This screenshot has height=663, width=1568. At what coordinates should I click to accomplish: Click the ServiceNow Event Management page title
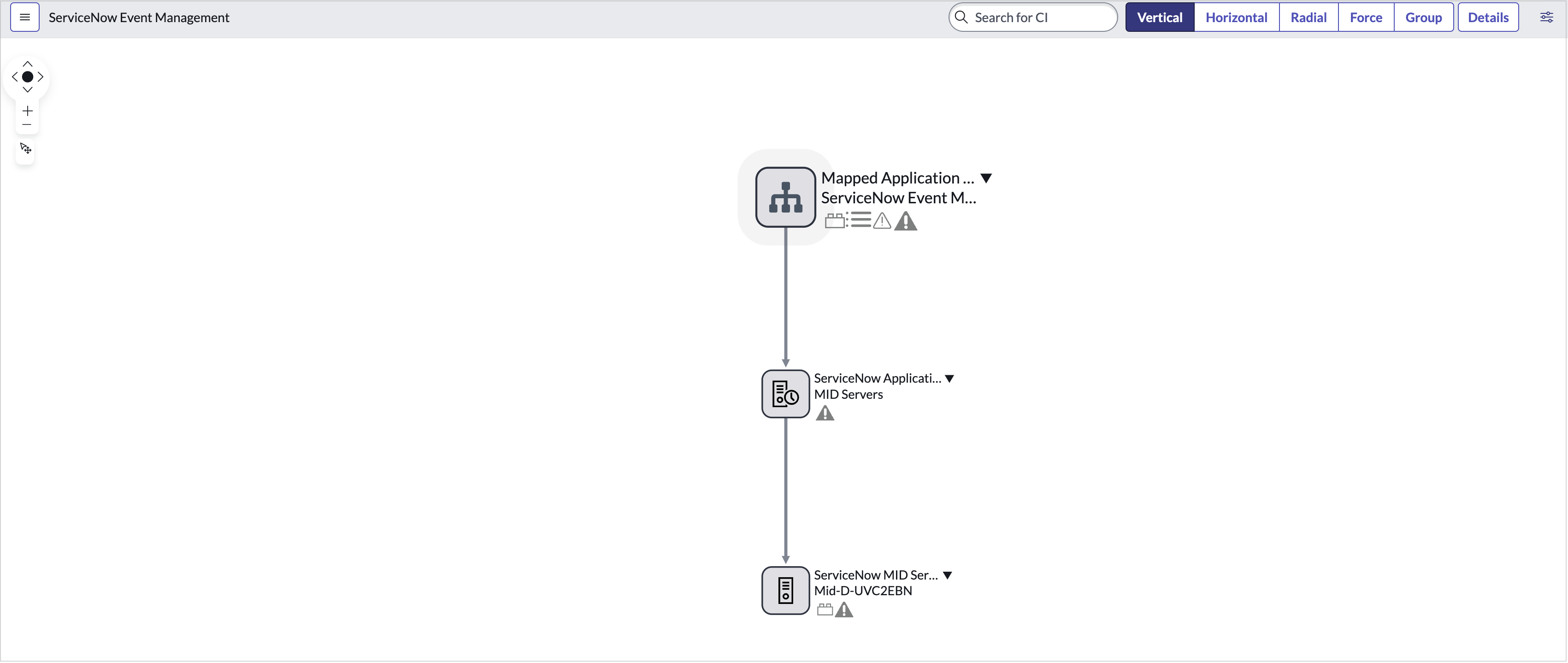pyautogui.click(x=139, y=18)
